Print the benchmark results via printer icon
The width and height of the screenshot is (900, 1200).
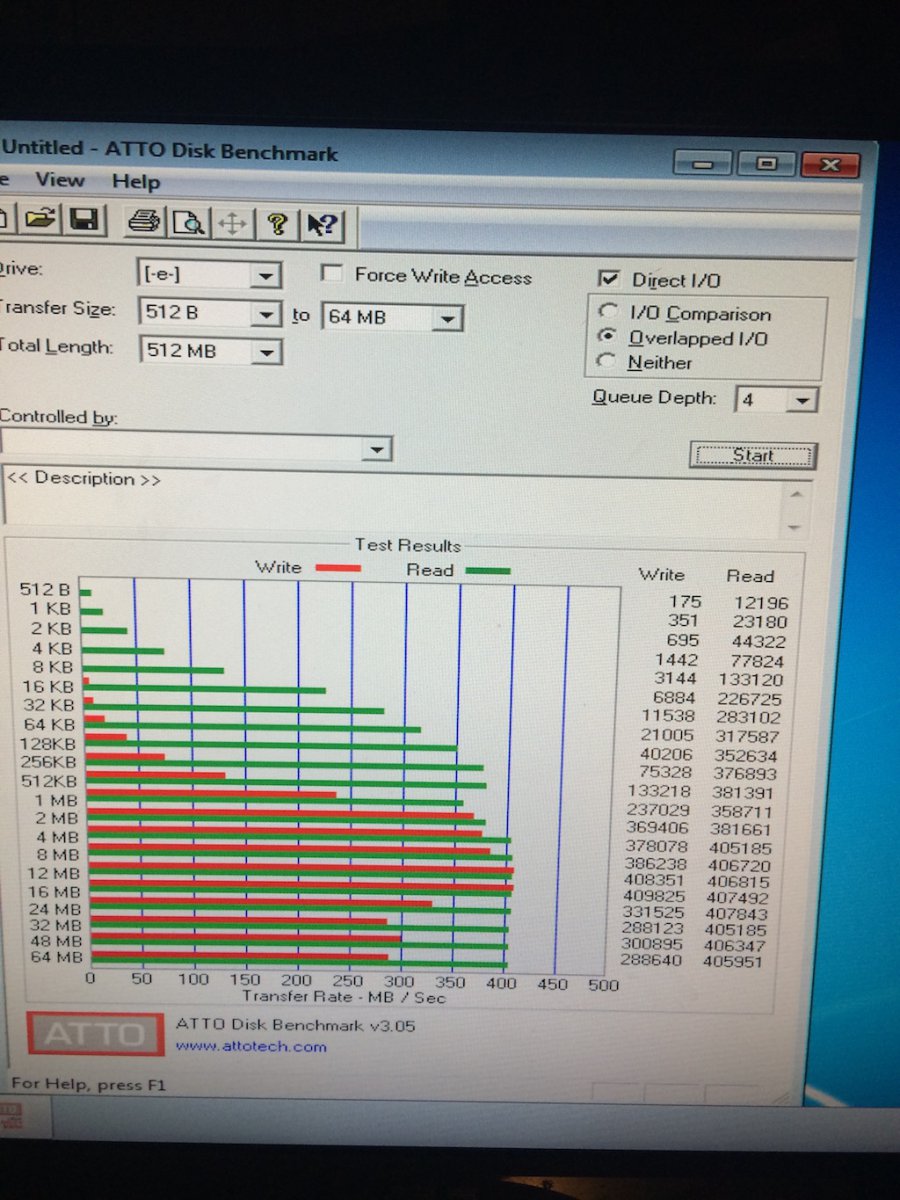click(x=145, y=222)
